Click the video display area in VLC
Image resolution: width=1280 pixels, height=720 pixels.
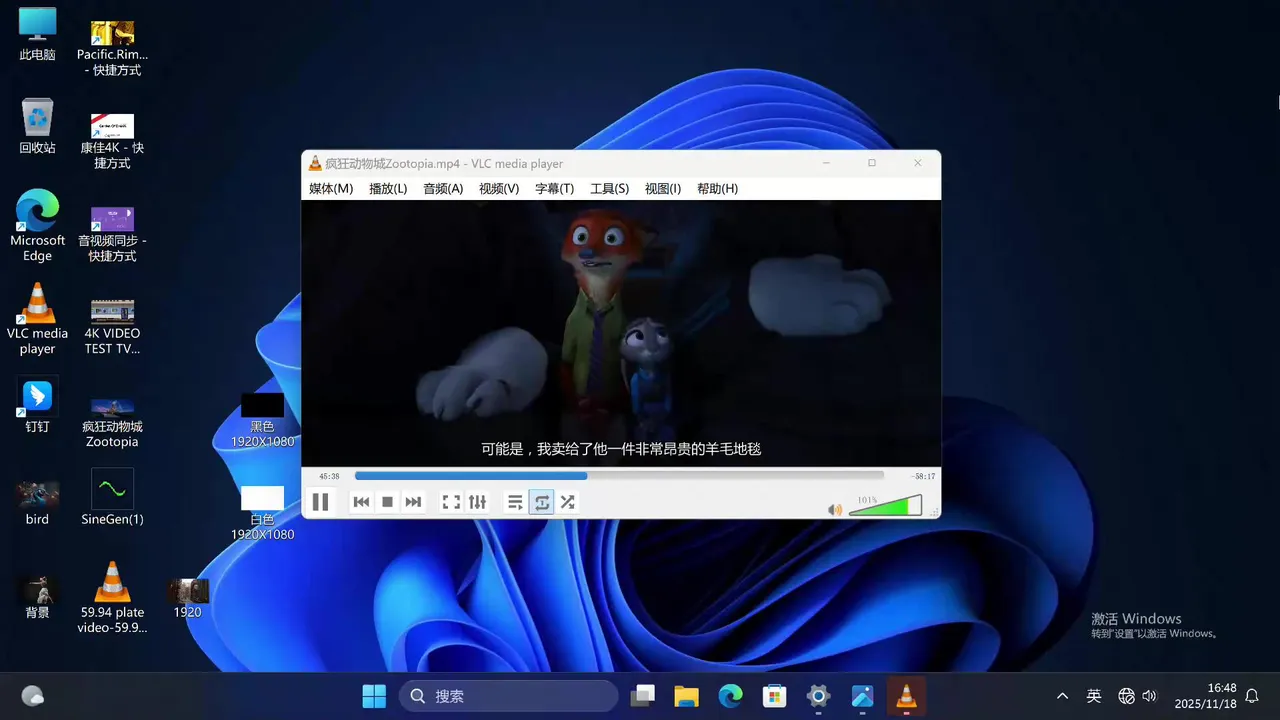pyautogui.click(x=620, y=333)
